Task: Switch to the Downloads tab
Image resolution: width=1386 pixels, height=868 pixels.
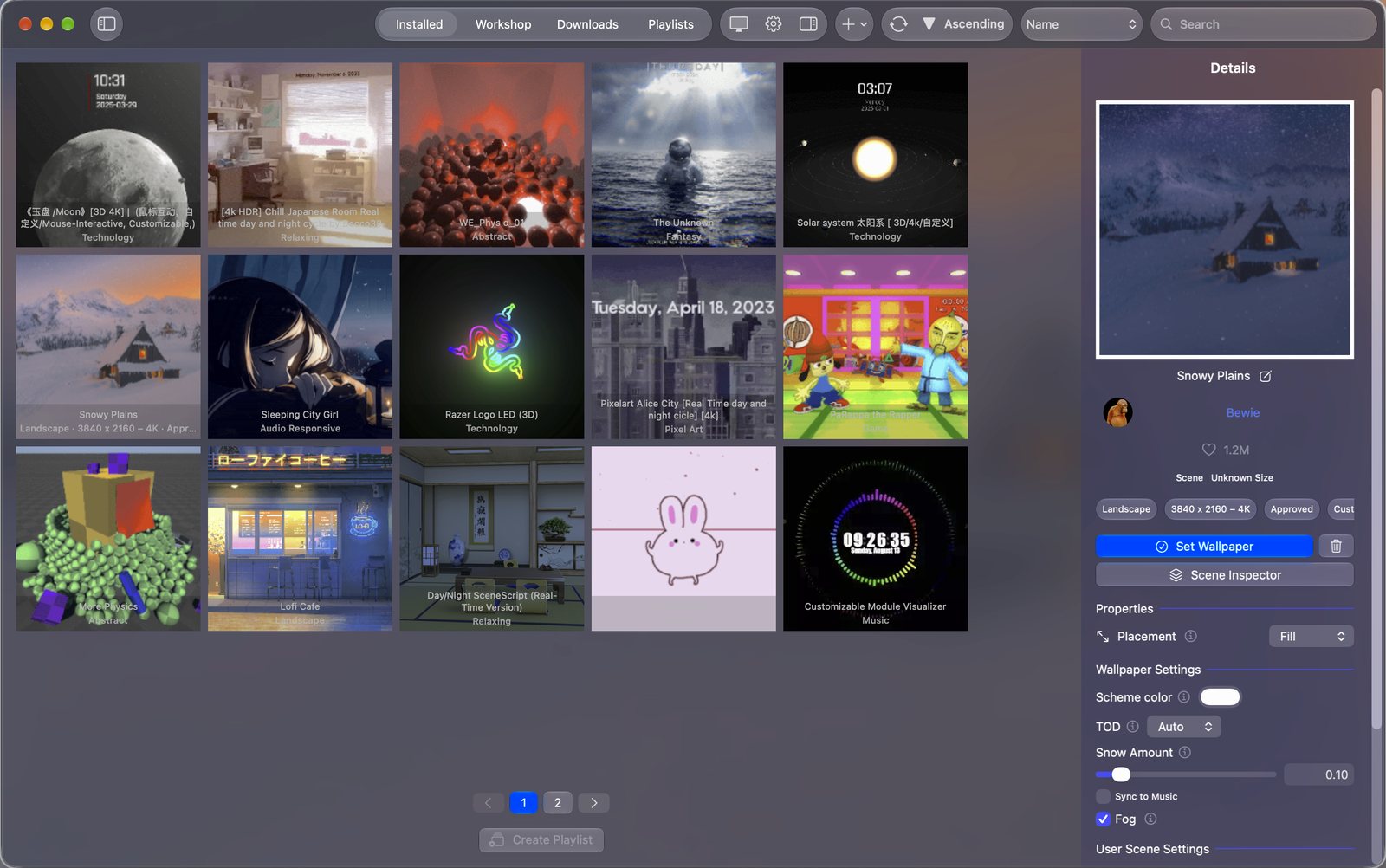Action: 587,24
